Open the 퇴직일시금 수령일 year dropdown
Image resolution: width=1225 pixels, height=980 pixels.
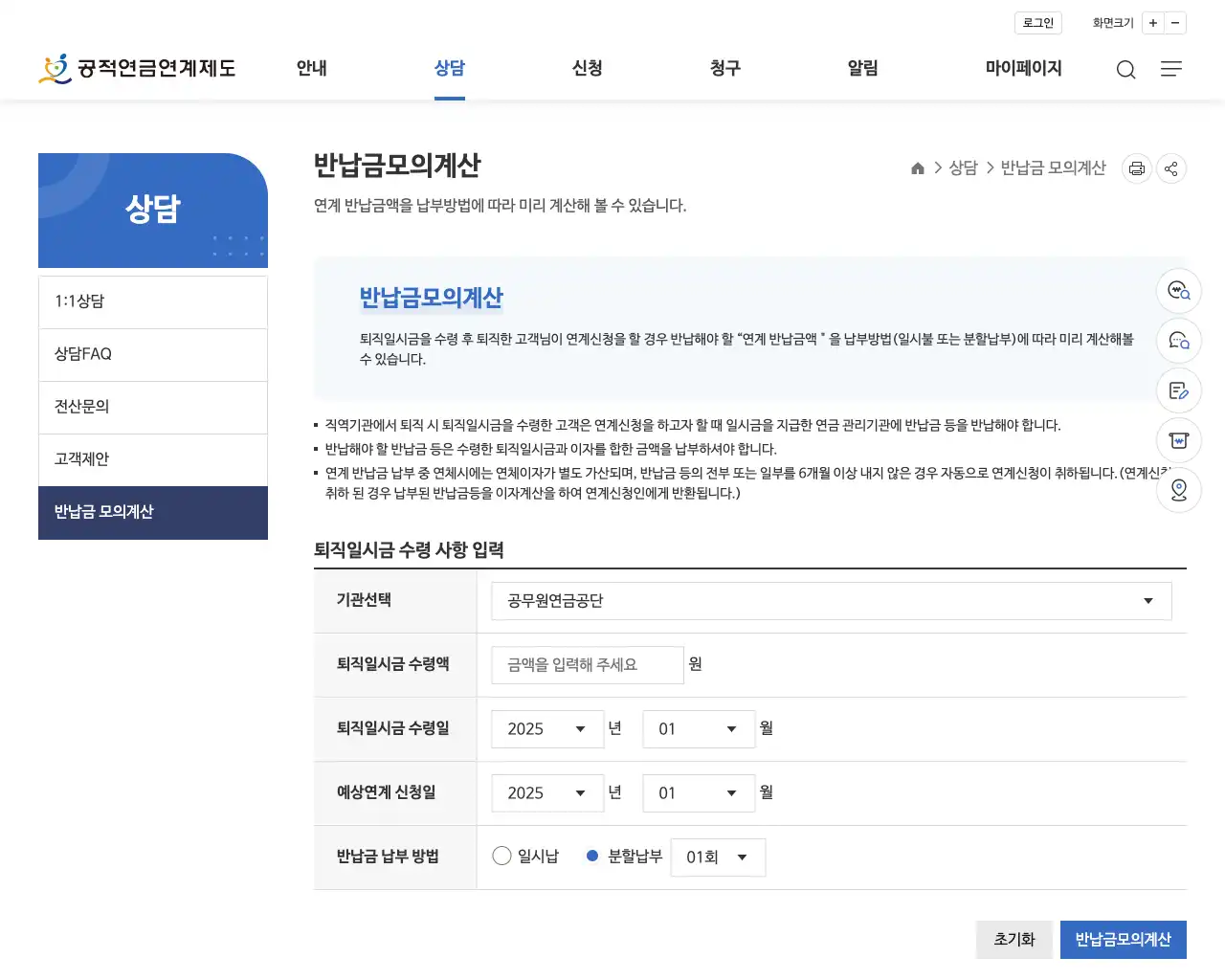click(546, 728)
